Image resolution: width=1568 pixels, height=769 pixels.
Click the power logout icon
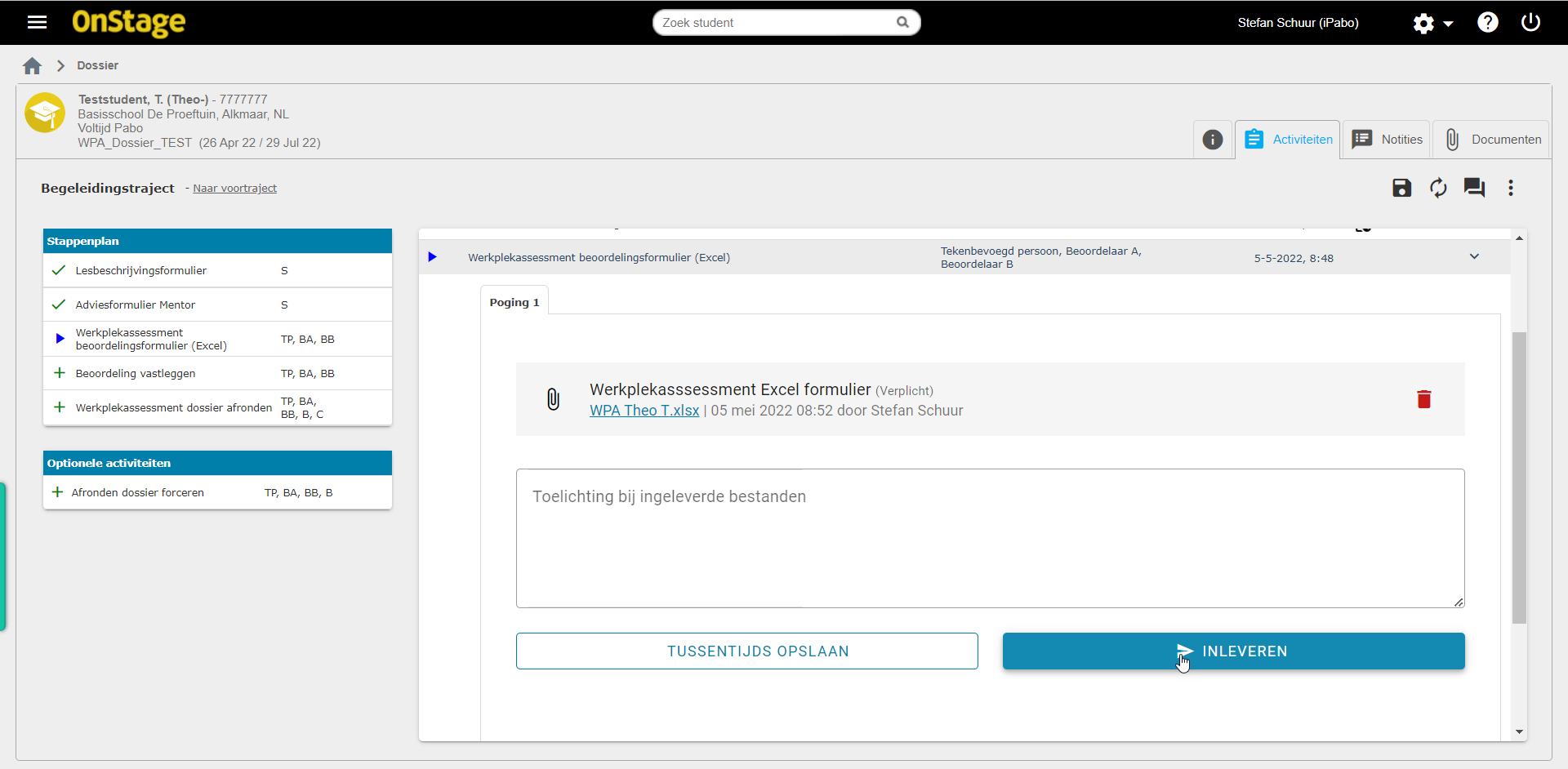(1531, 23)
